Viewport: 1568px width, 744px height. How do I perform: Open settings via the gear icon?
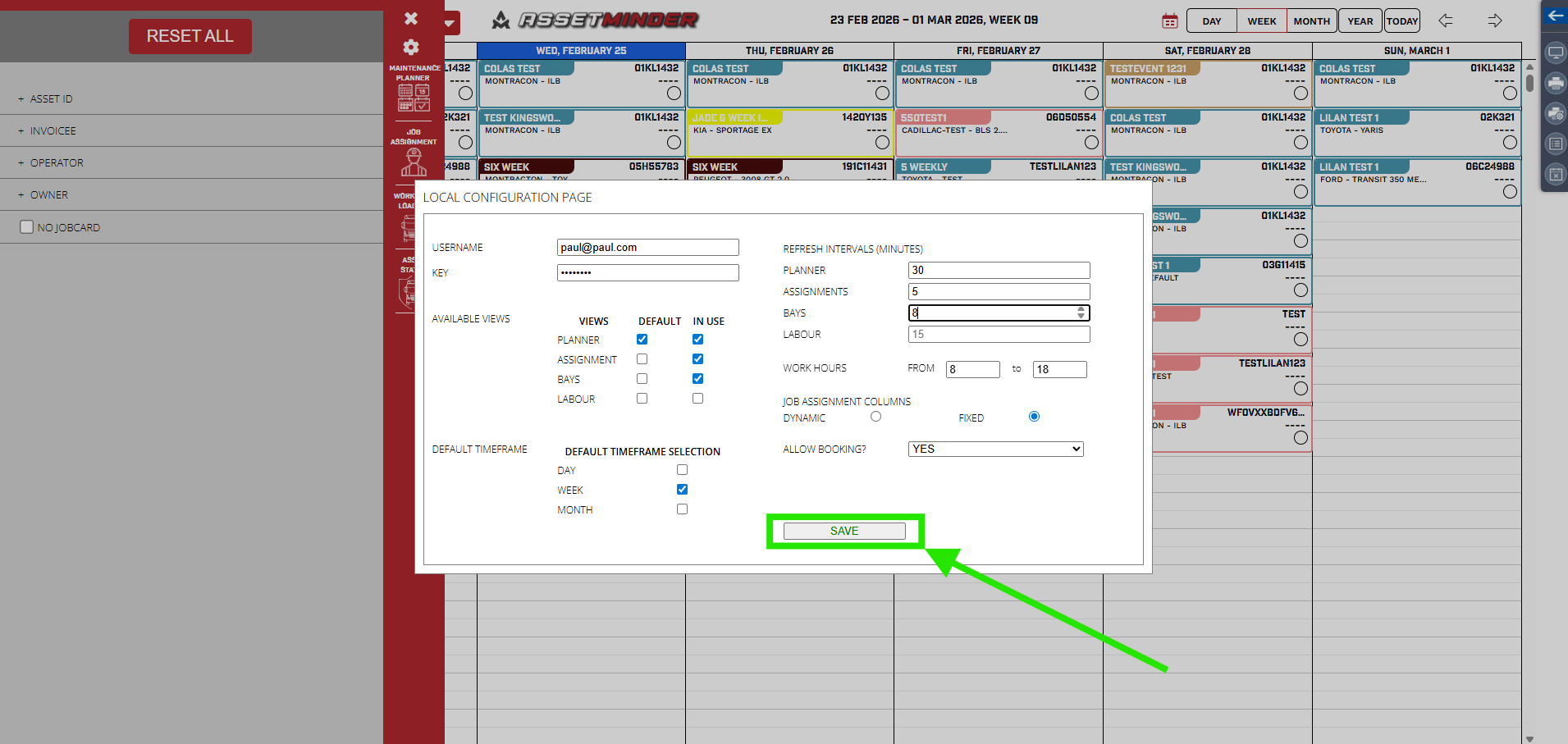click(x=411, y=48)
